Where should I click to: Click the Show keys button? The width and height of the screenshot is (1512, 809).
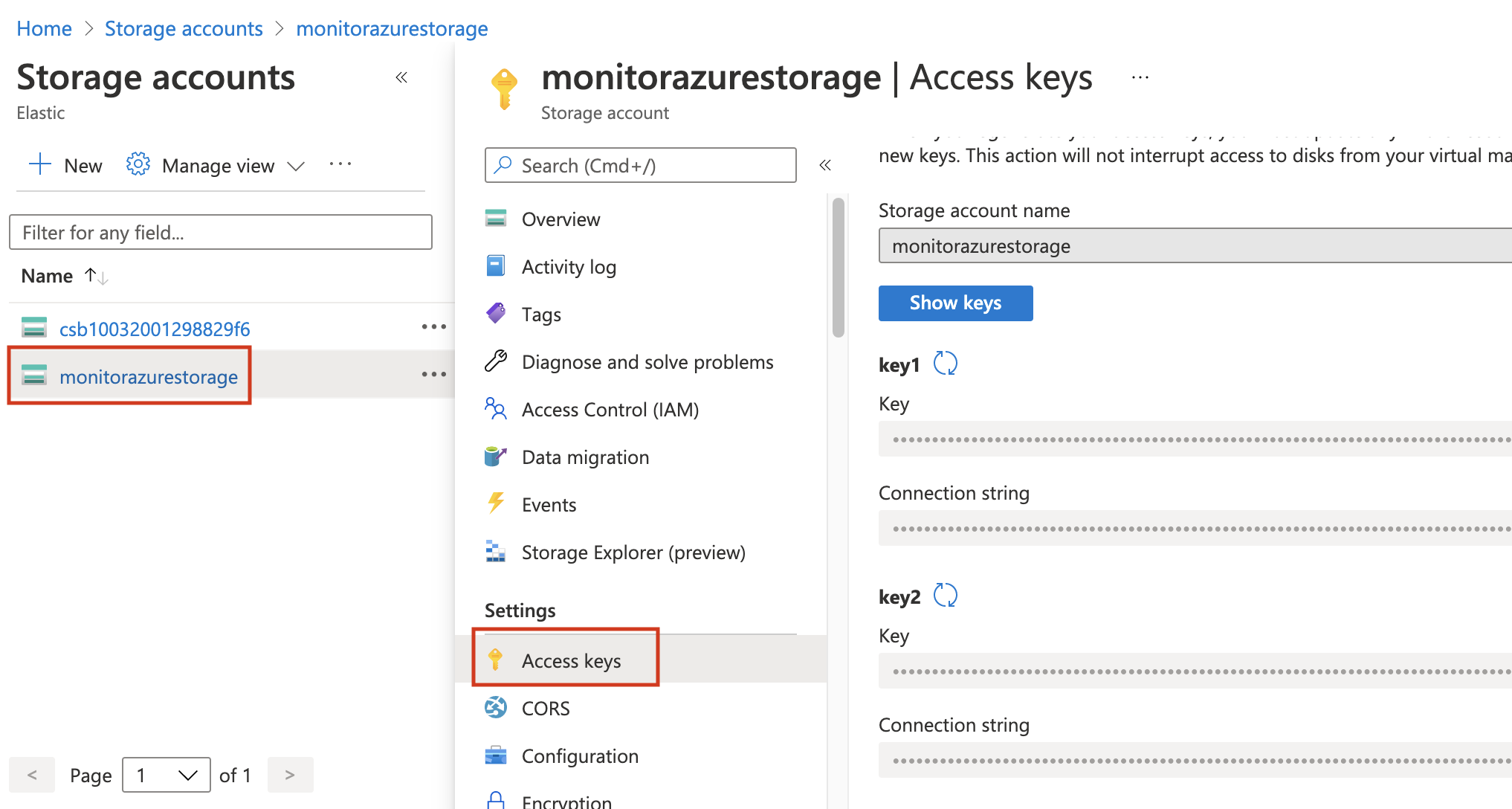tap(955, 303)
